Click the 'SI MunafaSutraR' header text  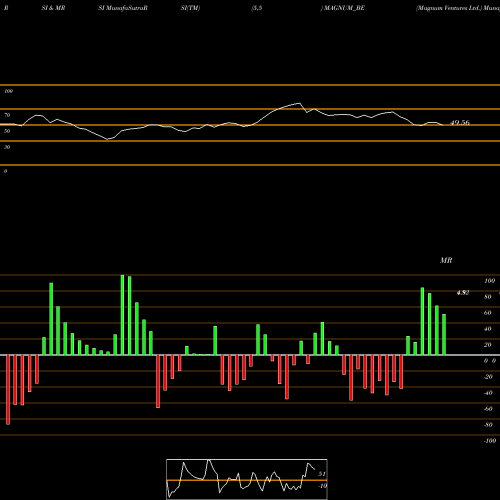[x=123, y=8]
